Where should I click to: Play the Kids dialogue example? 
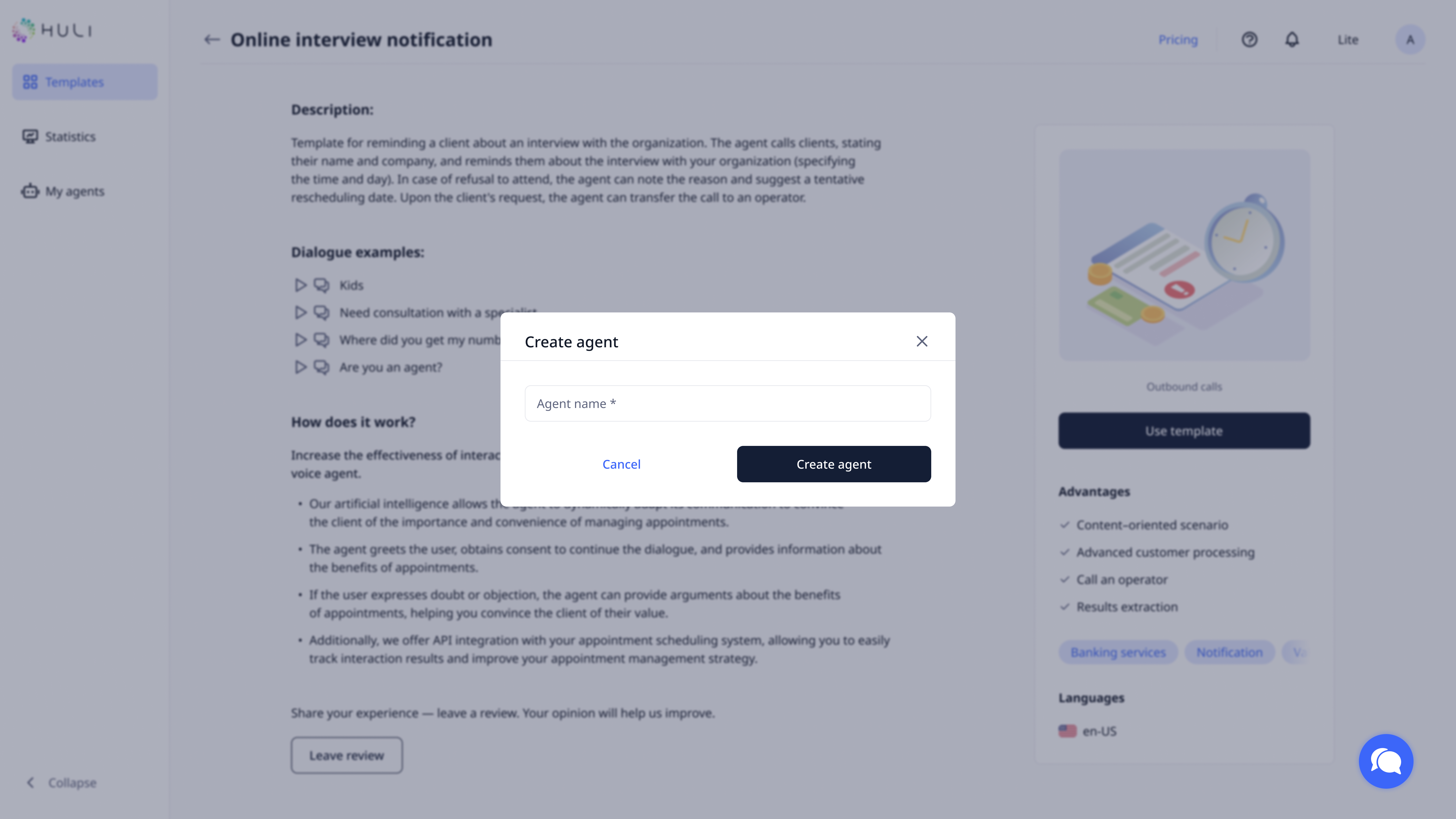tap(300, 285)
